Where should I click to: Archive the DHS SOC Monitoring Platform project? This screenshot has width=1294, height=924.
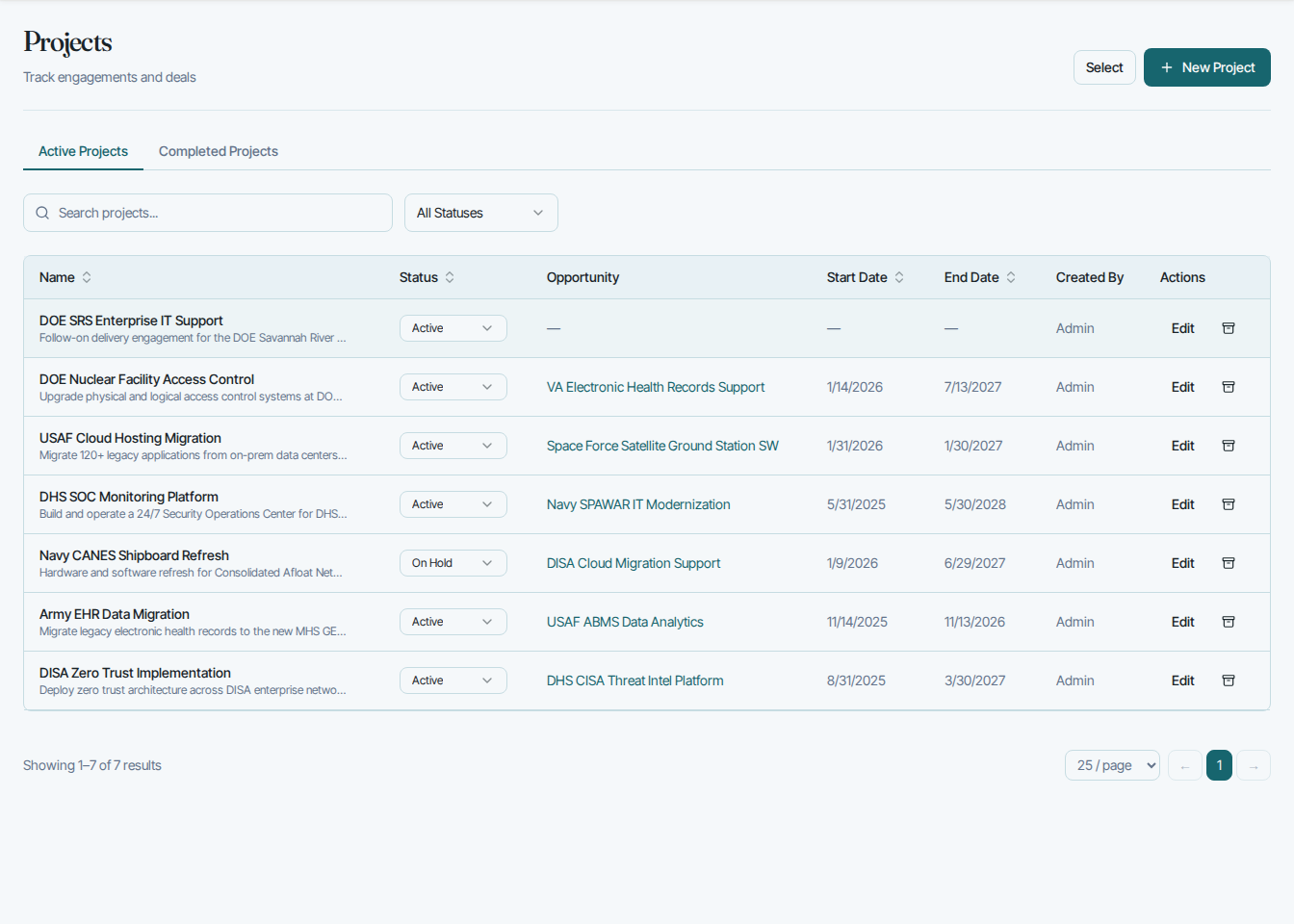click(1229, 504)
